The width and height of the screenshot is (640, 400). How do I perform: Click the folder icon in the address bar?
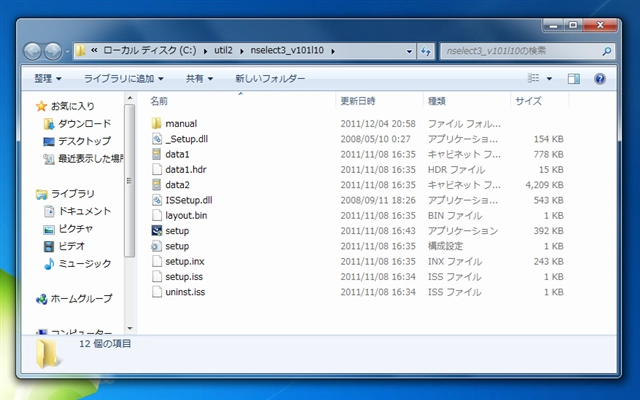(x=81, y=51)
